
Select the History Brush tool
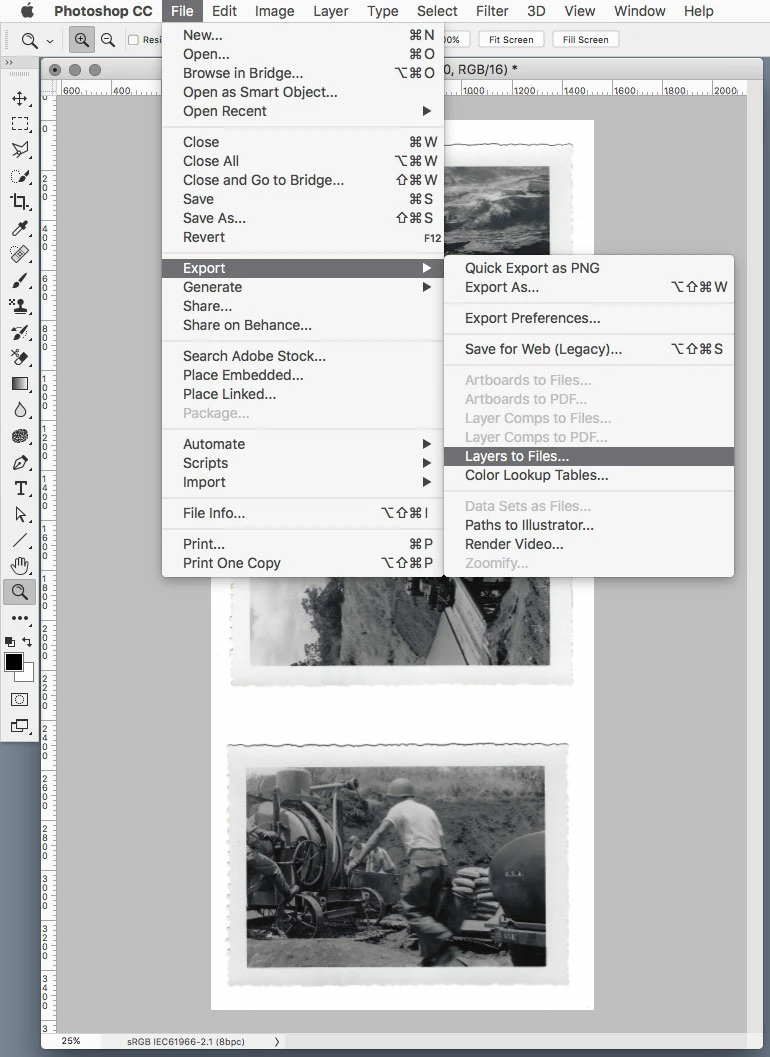[20, 332]
